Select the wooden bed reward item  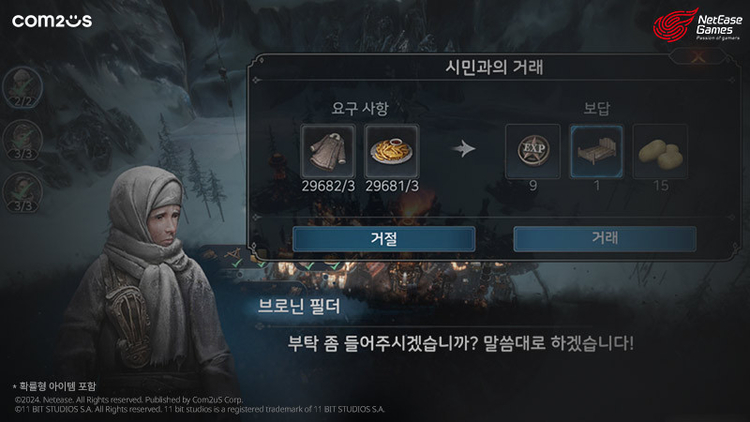(x=596, y=151)
